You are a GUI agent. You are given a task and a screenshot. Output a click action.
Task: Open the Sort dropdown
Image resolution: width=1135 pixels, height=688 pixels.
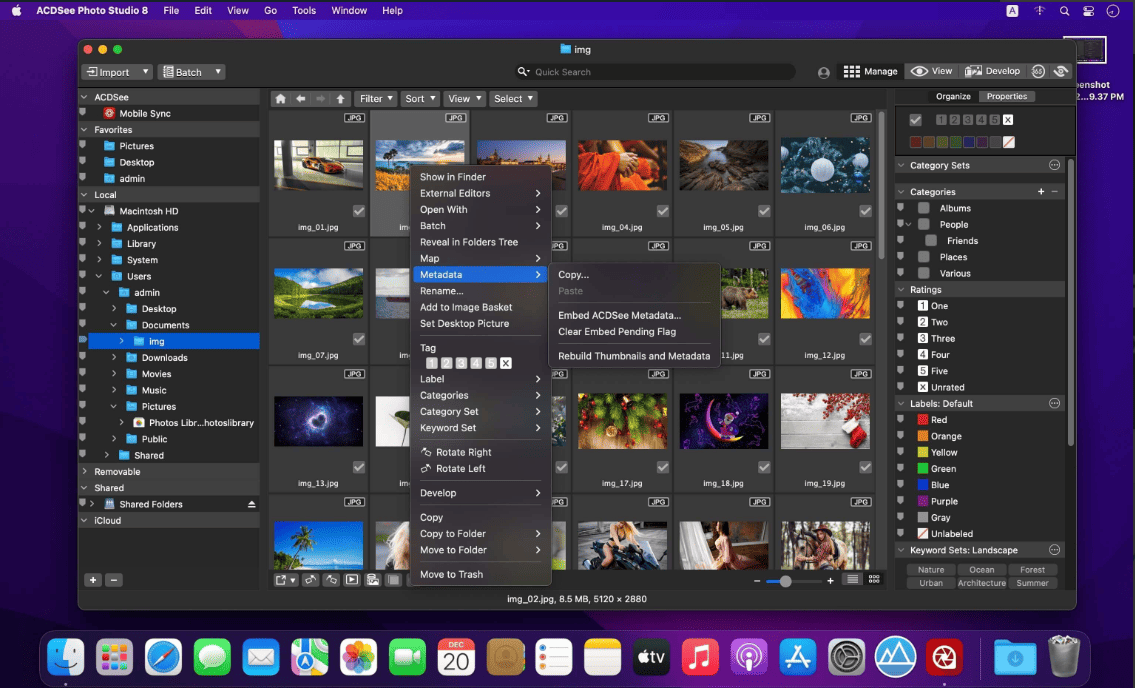[420, 98]
